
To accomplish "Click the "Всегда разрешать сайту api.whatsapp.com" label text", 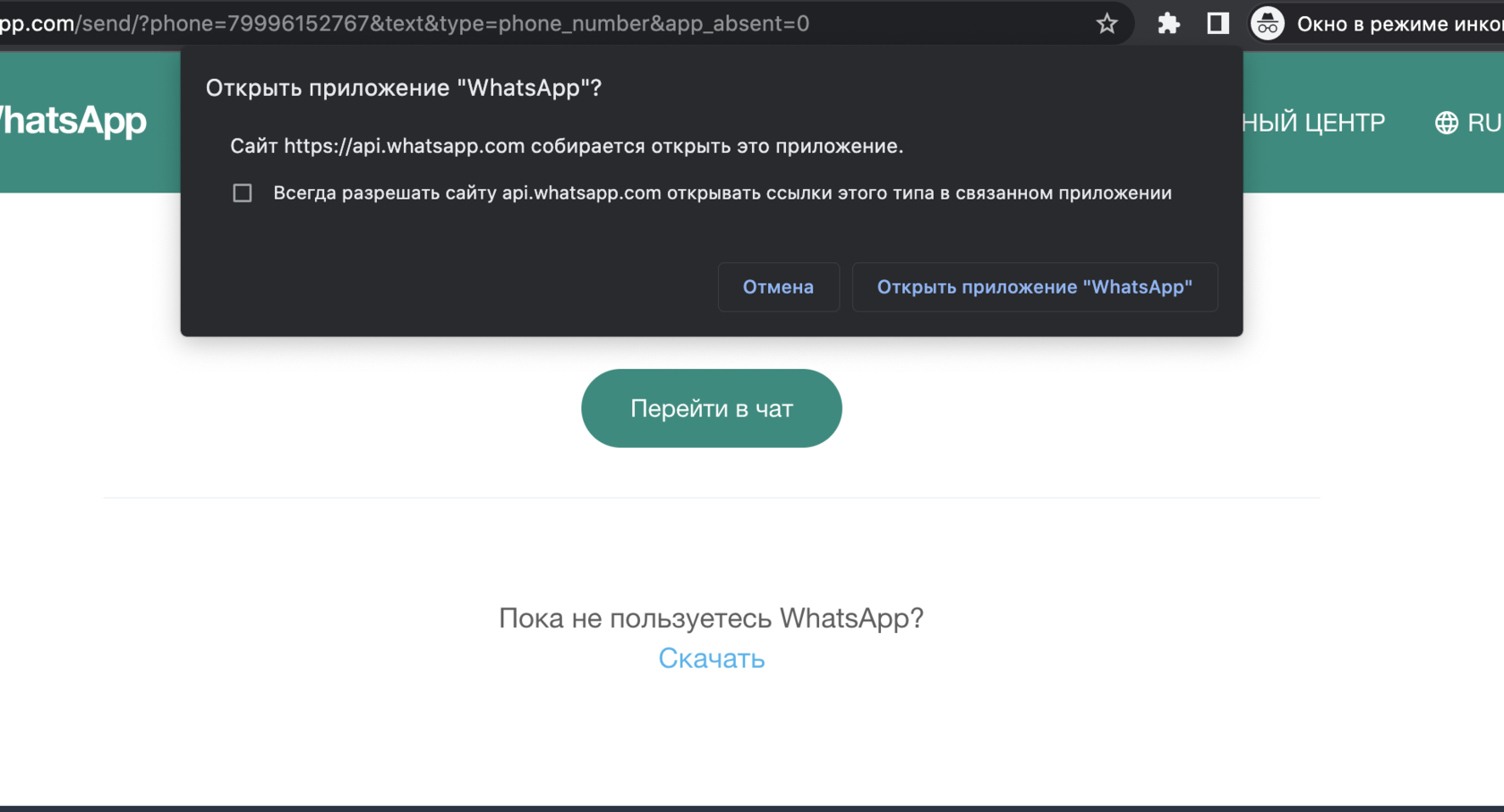I will pyautogui.click(x=722, y=193).
